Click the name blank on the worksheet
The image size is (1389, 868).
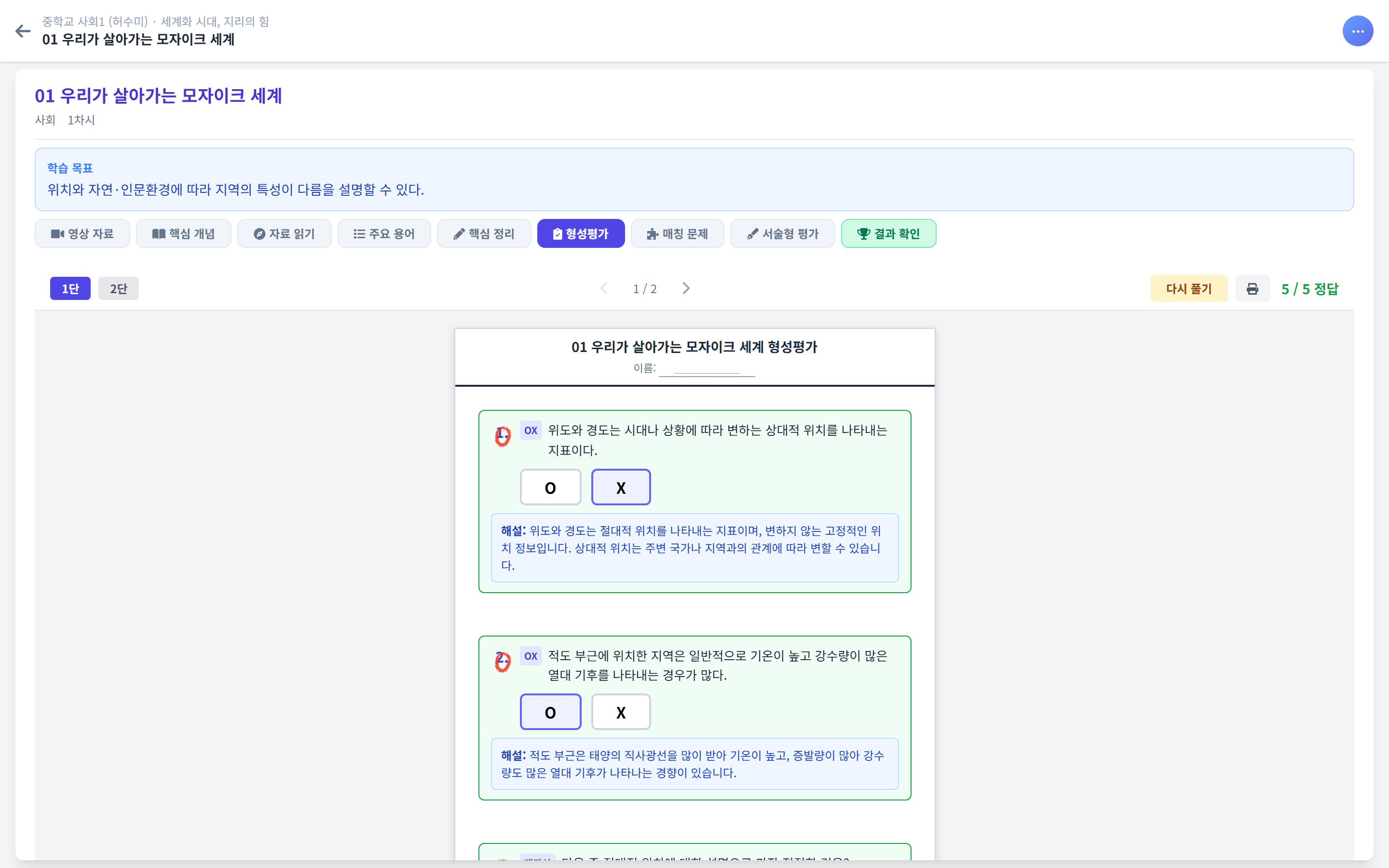[x=707, y=371]
